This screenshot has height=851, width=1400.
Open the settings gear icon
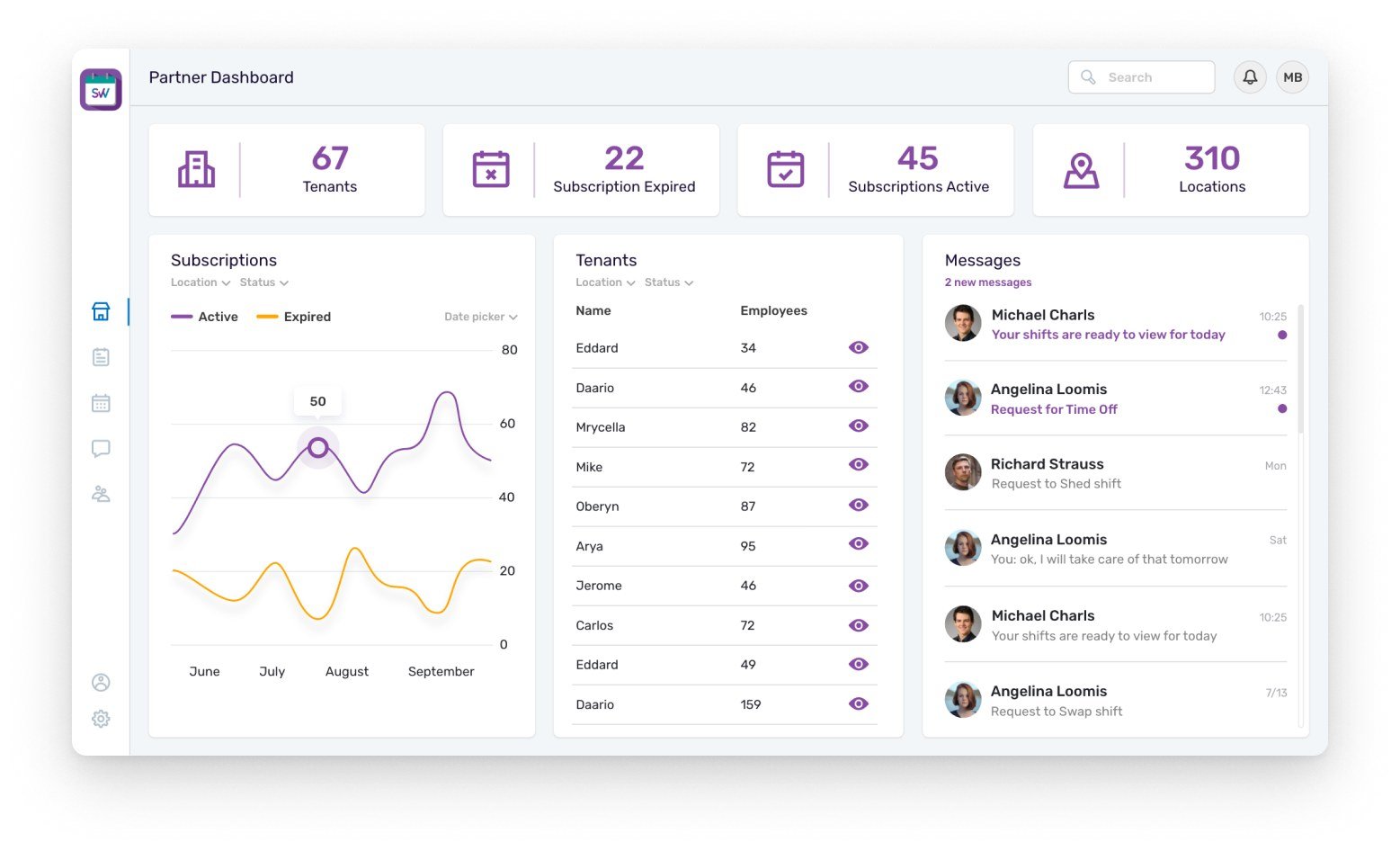pos(101,719)
